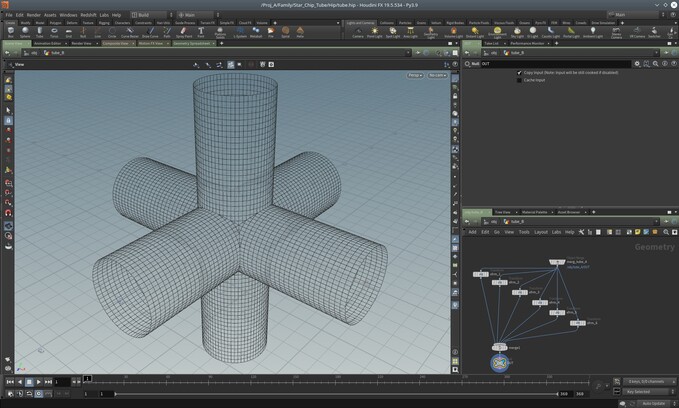The height and width of the screenshot is (408, 679).
Task: Add a Spot Light from the shelf
Action: point(393,32)
